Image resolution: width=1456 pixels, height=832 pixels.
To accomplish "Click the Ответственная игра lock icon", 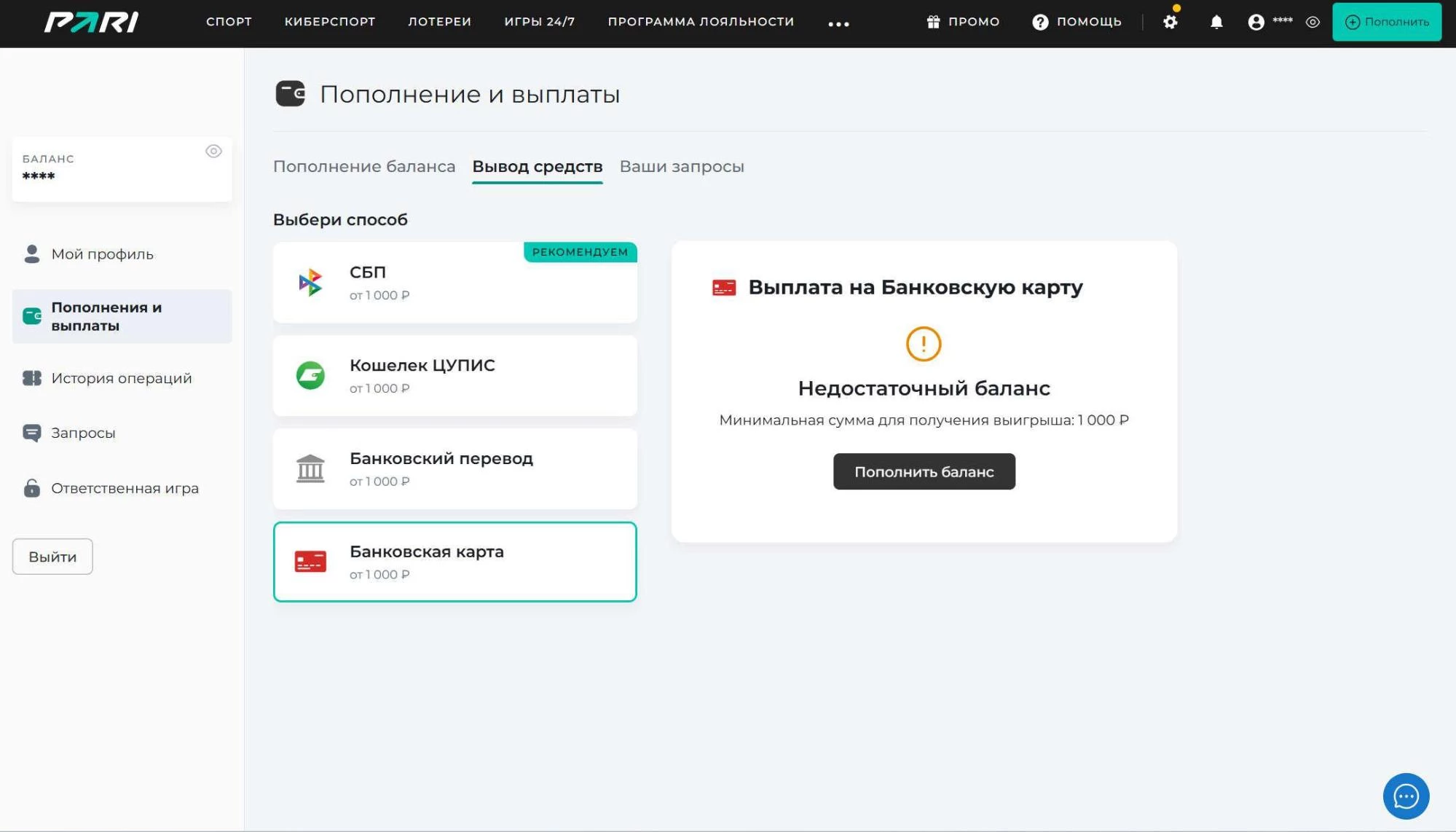I will coord(32,487).
